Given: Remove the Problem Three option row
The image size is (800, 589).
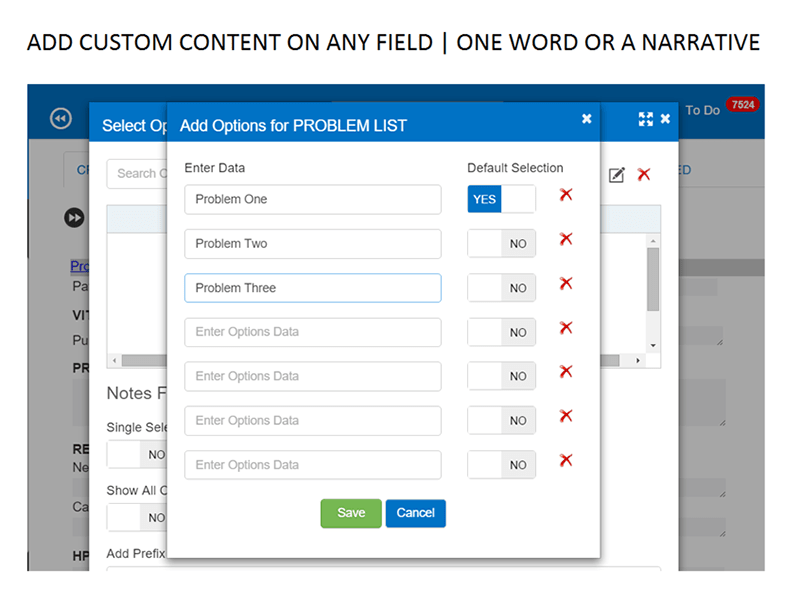Looking at the screenshot, I should 565,284.
